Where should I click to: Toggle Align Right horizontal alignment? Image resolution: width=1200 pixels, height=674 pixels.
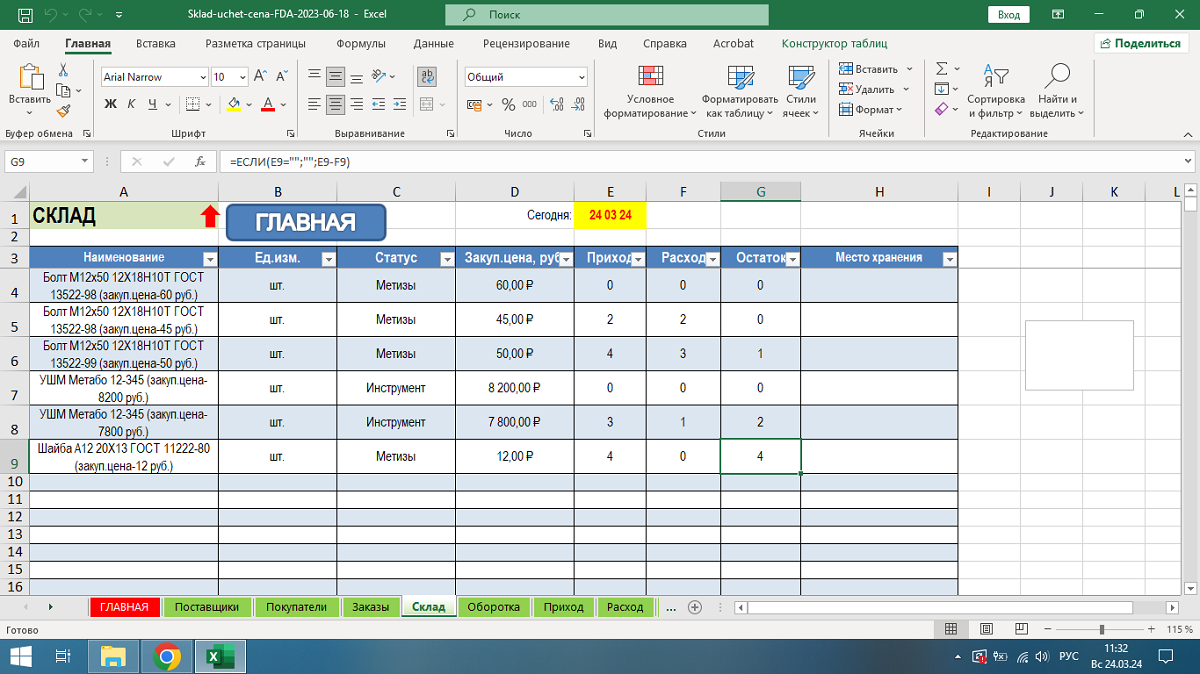[x=356, y=104]
